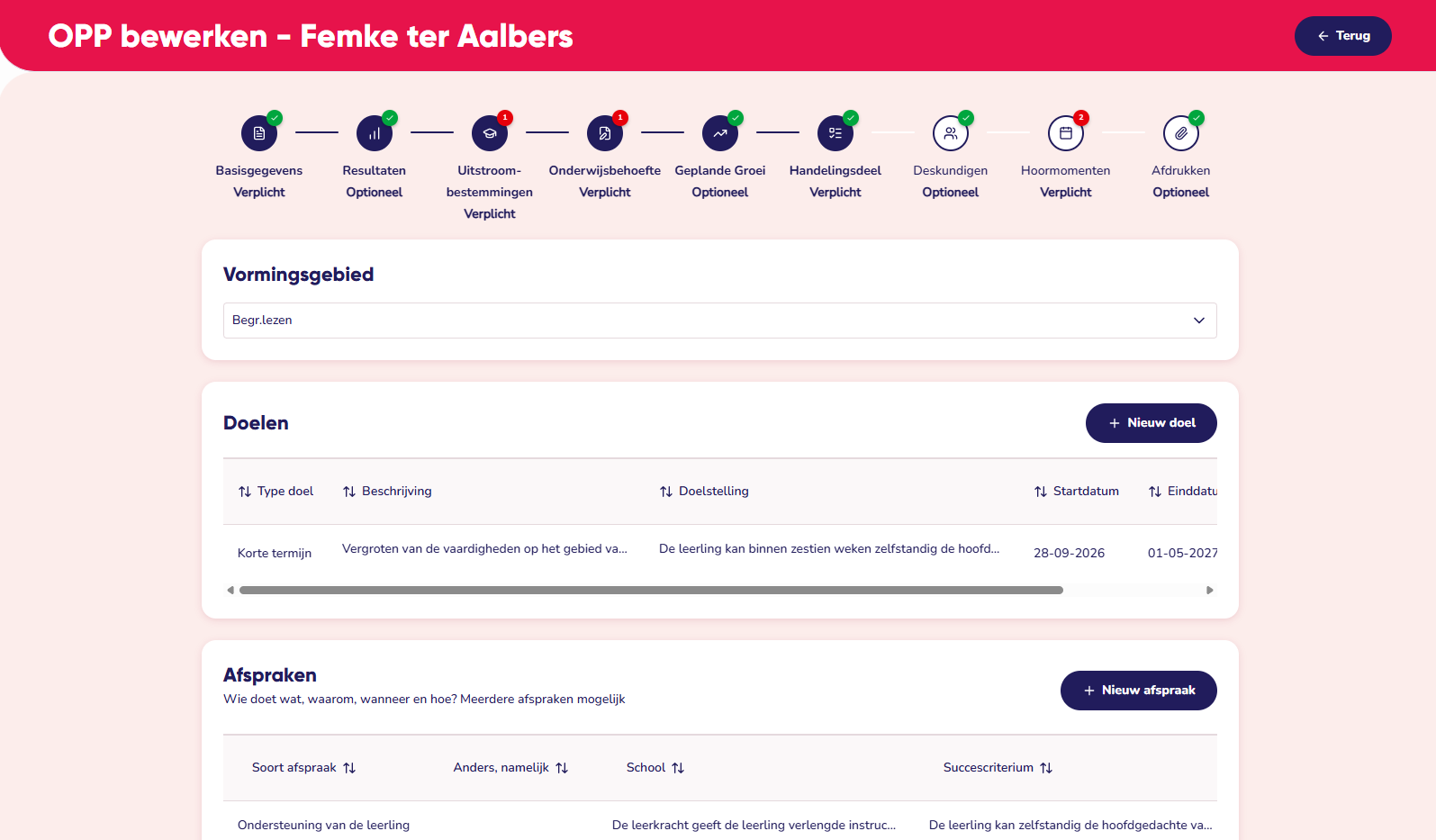Sort goals by Startdatum column

click(x=1077, y=492)
